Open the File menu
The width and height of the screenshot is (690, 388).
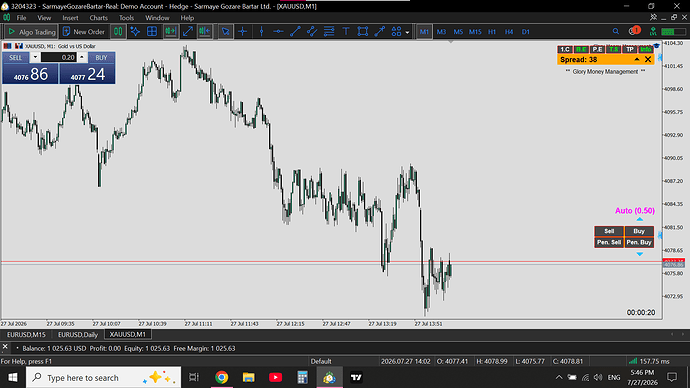(x=21, y=18)
